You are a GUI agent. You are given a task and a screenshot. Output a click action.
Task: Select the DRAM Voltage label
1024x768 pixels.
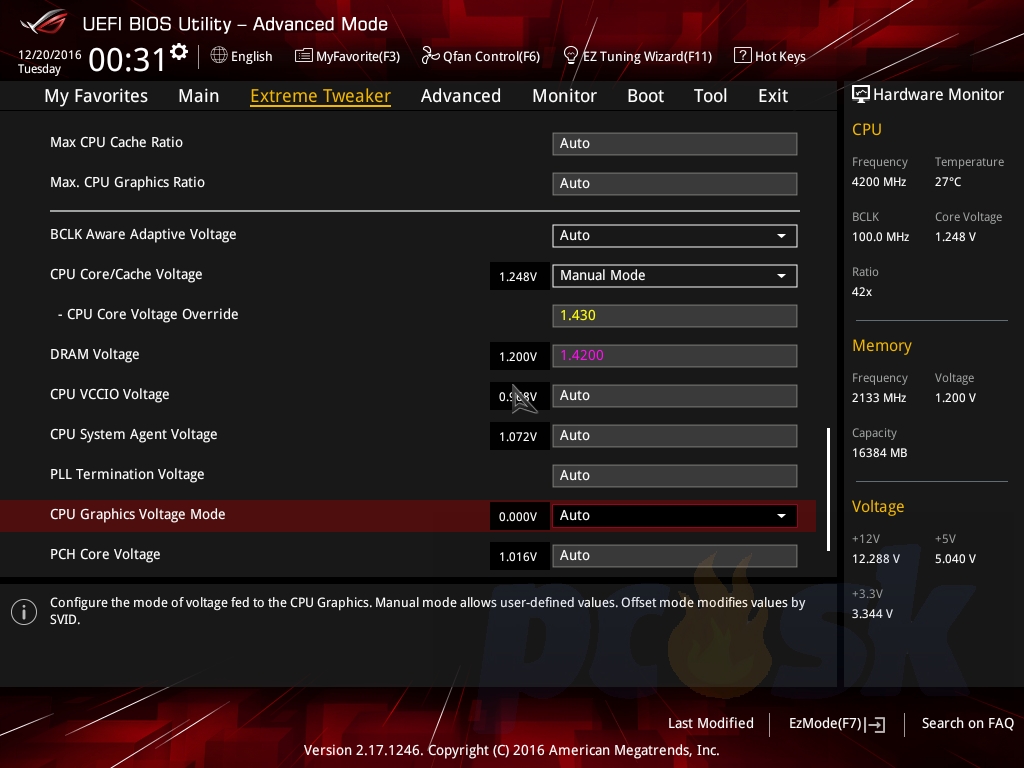coord(95,355)
